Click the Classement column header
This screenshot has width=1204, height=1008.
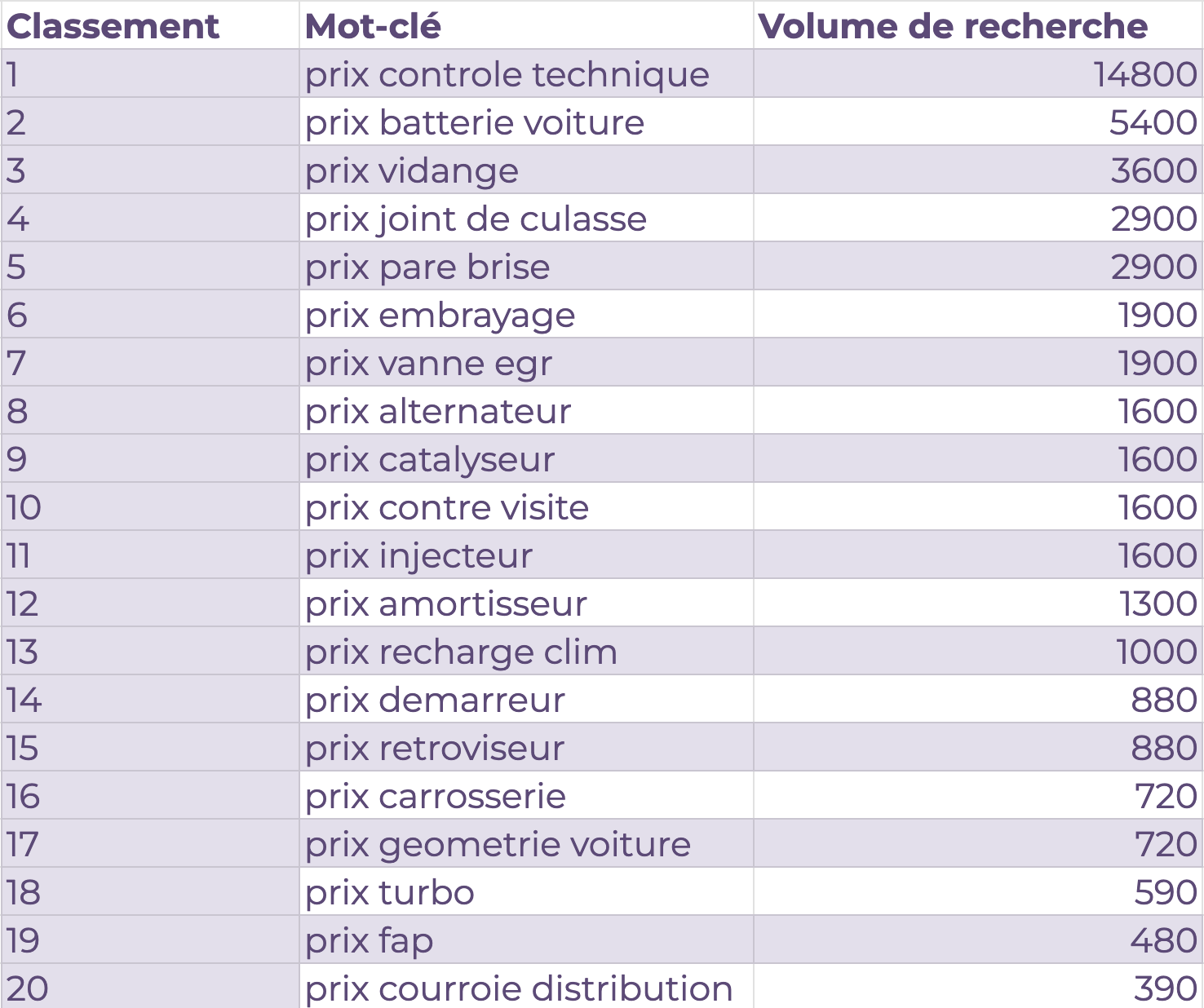point(113,26)
